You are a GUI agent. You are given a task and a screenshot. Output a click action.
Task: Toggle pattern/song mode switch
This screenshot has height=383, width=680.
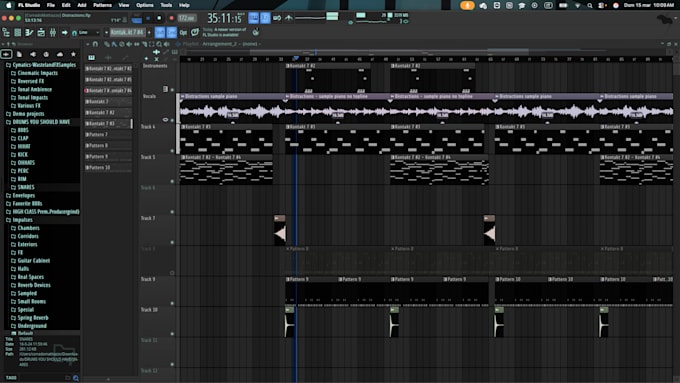tap(137, 19)
